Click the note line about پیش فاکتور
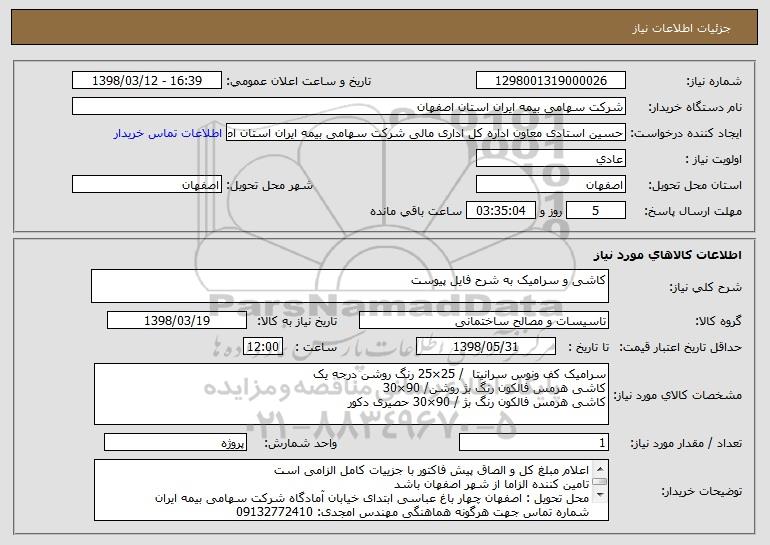This screenshot has height=545, width=770. (432, 470)
